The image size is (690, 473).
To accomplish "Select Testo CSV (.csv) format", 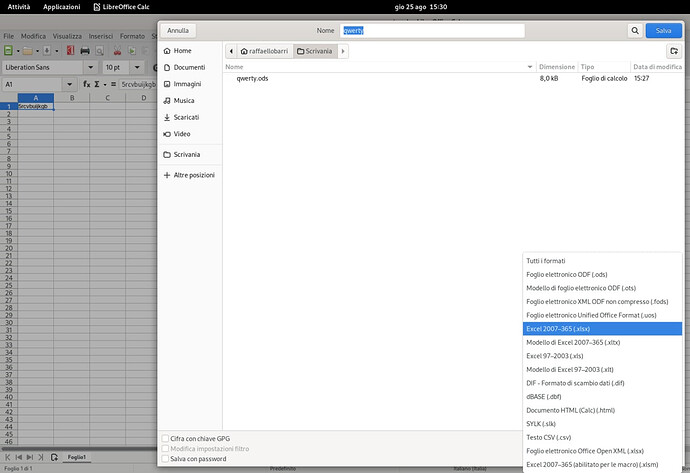I will 602,437.
